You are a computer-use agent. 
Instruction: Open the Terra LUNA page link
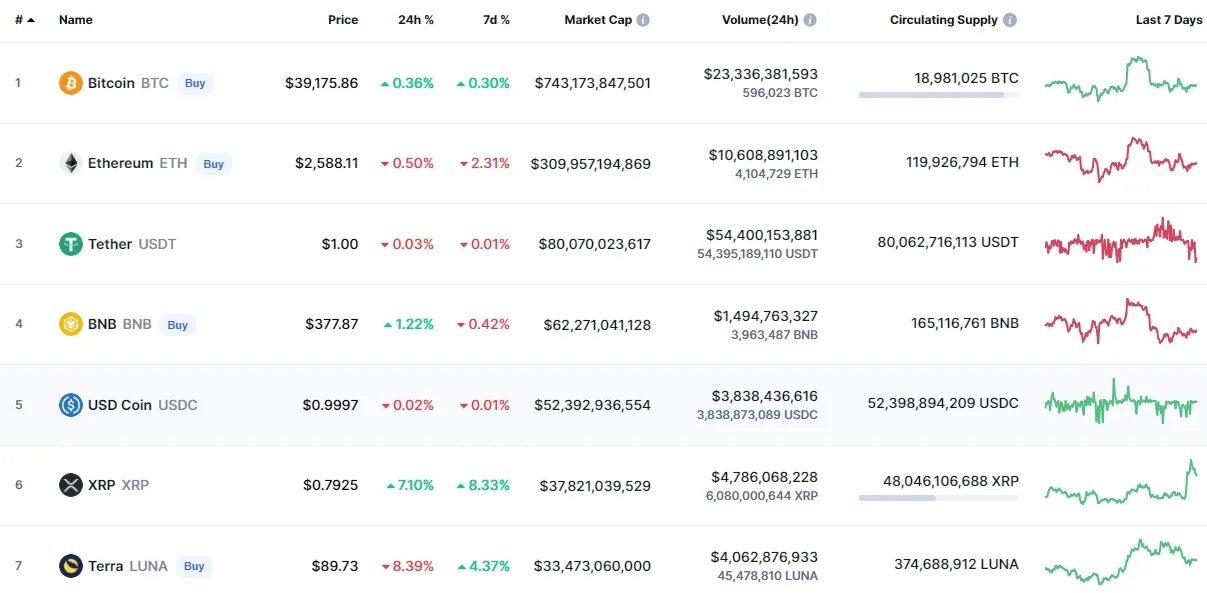point(128,566)
